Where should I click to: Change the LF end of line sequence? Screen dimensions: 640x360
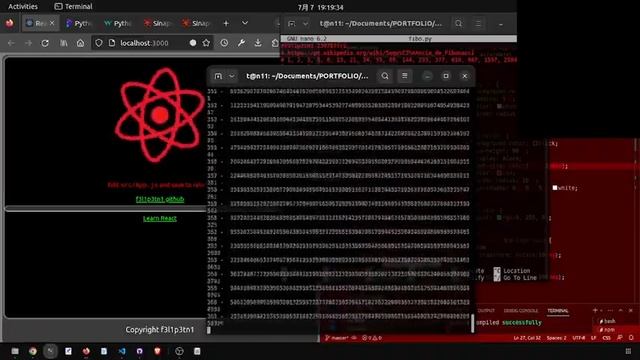pyautogui.click(x=593, y=338)
